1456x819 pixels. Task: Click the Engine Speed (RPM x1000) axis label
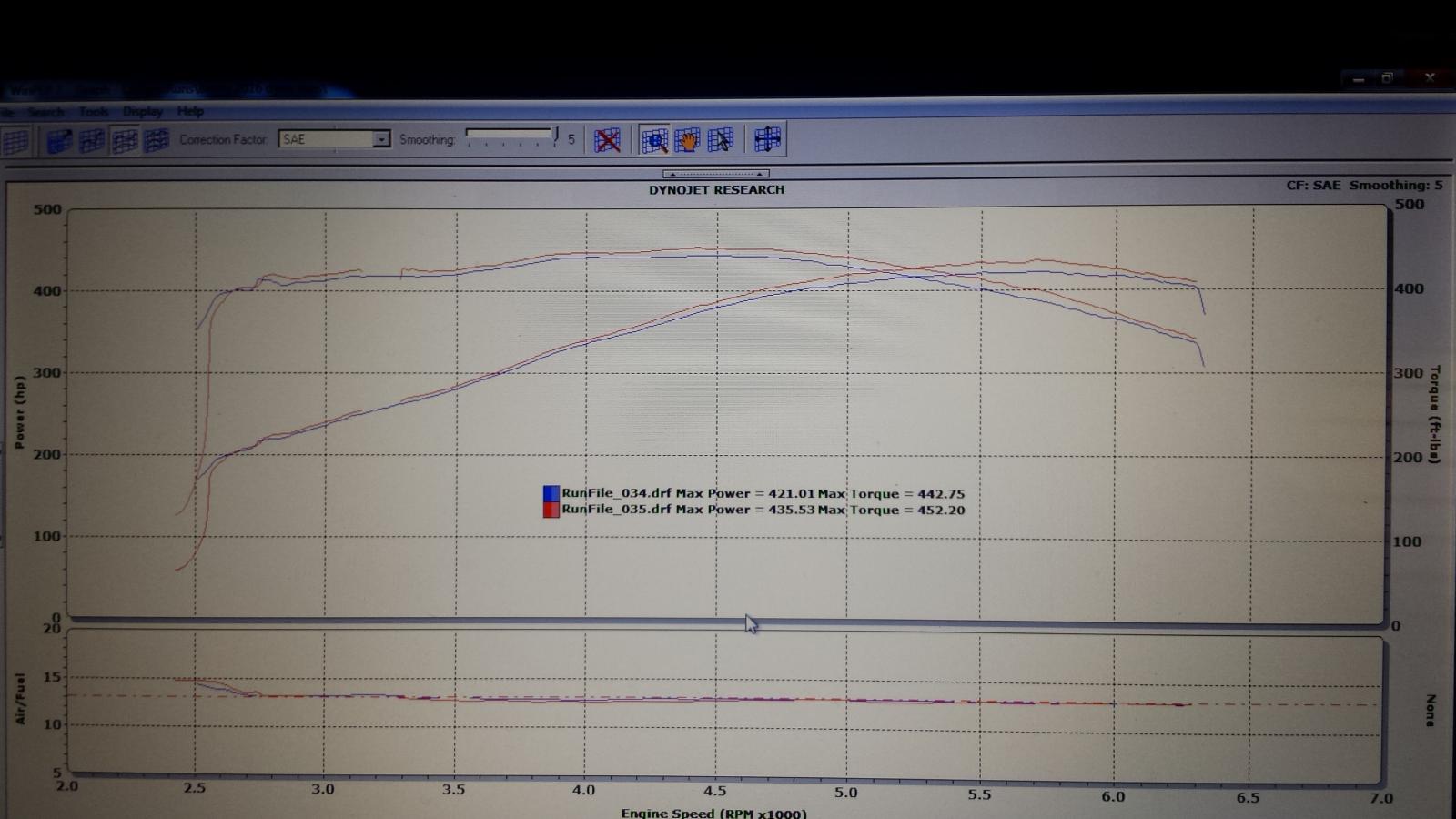(x=713, y=813)
